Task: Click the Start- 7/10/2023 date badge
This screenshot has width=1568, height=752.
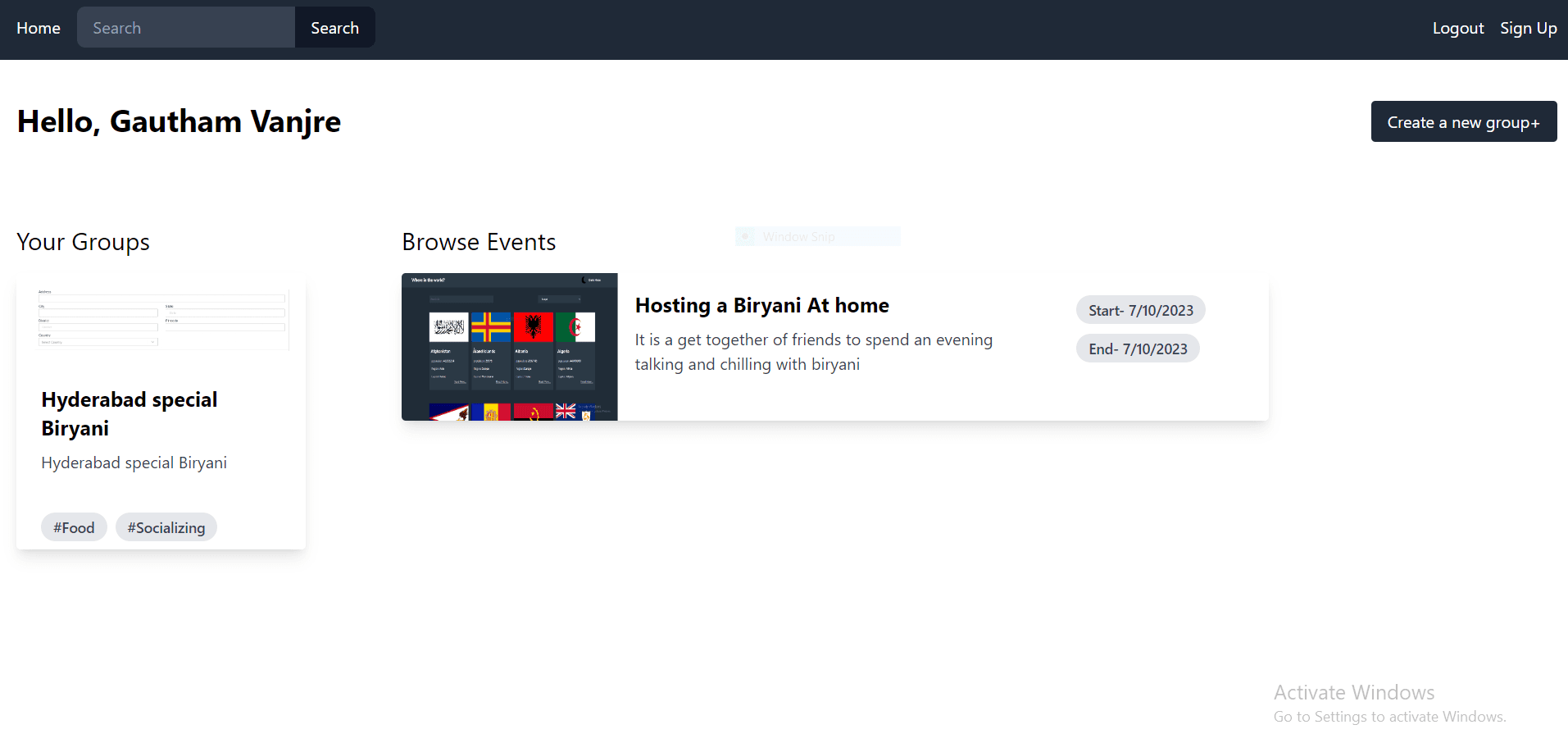Action: [x=1140, y=310]
